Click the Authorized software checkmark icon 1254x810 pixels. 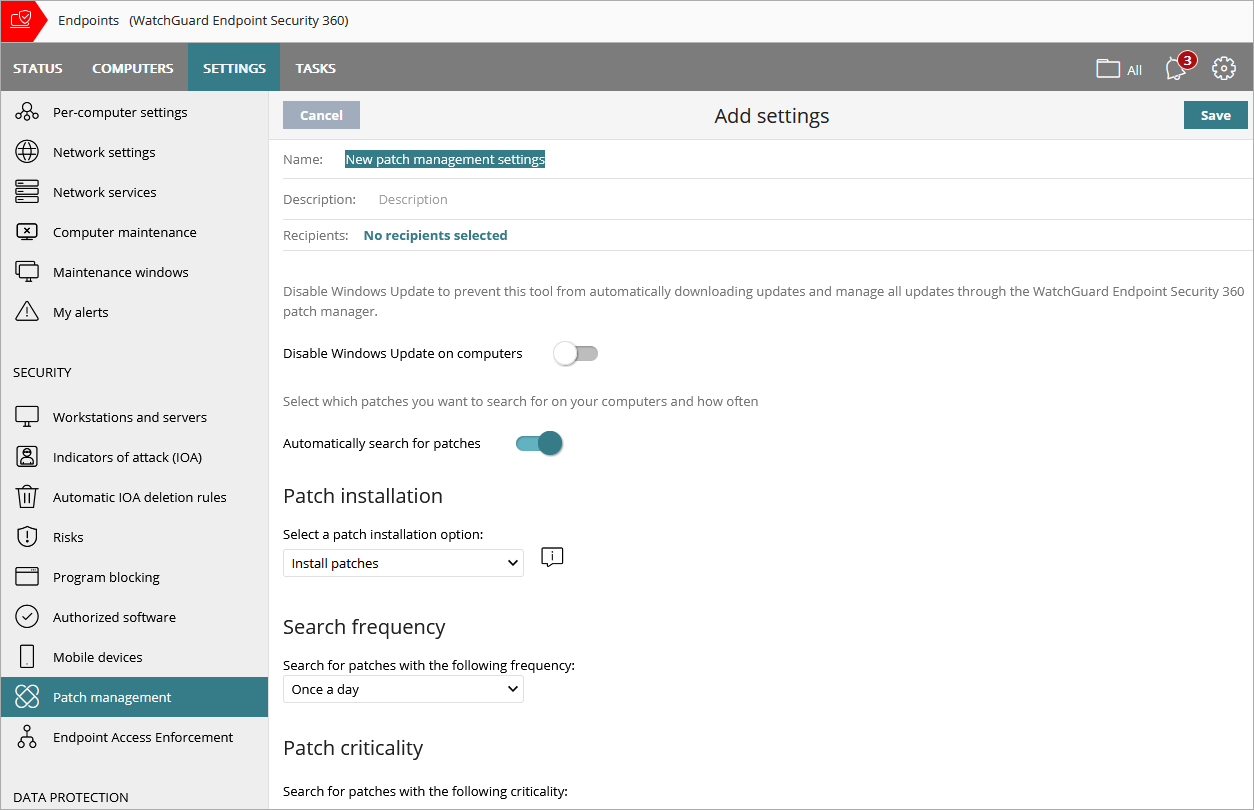(27, 617)
